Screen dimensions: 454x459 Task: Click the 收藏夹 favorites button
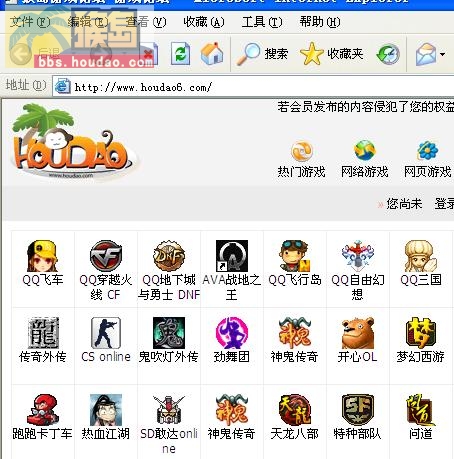point(332,54)
